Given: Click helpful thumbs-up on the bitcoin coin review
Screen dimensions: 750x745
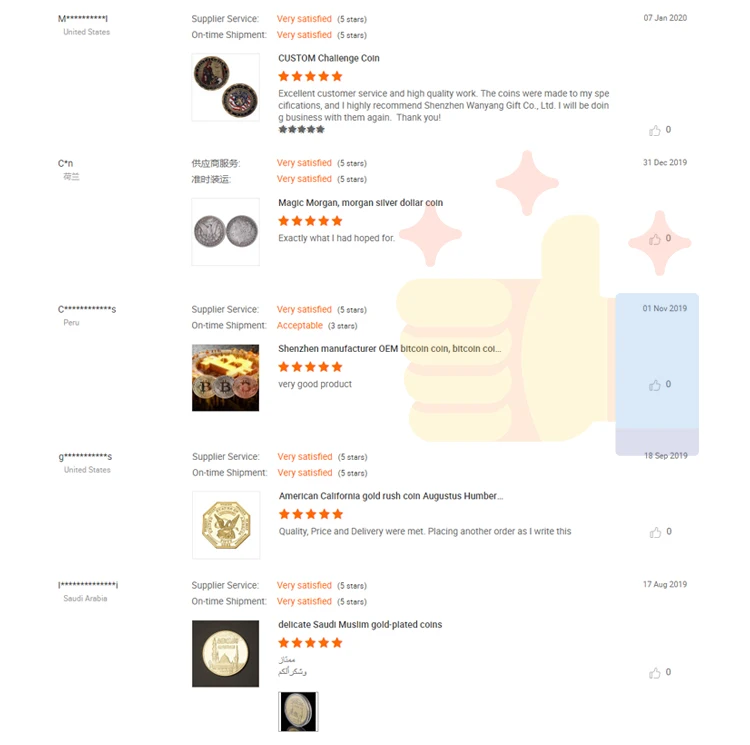Looking at the screenshot, I should click(655, 385).
